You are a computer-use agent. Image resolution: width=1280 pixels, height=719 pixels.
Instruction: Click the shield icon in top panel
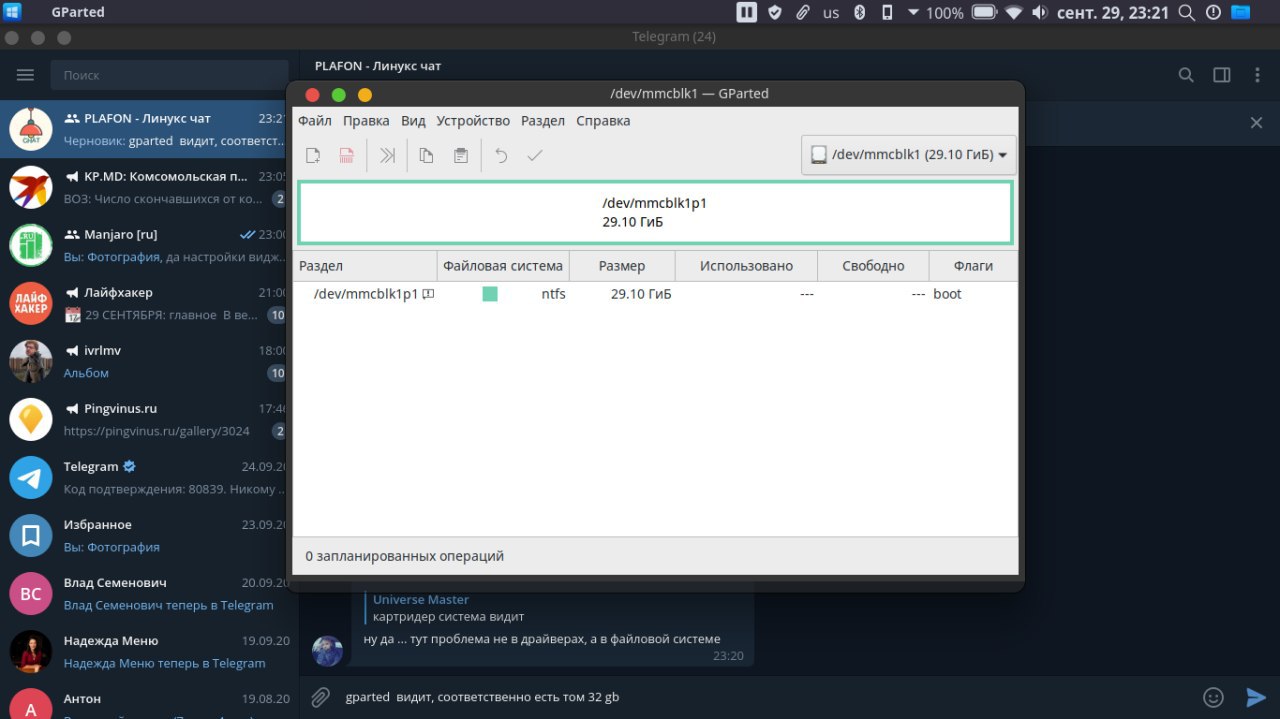(x=775, y=12)
